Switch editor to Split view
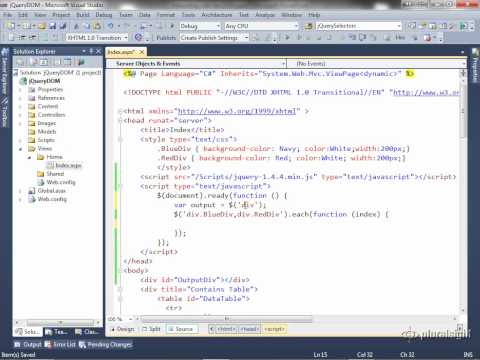480x360 pixels. 152,329
